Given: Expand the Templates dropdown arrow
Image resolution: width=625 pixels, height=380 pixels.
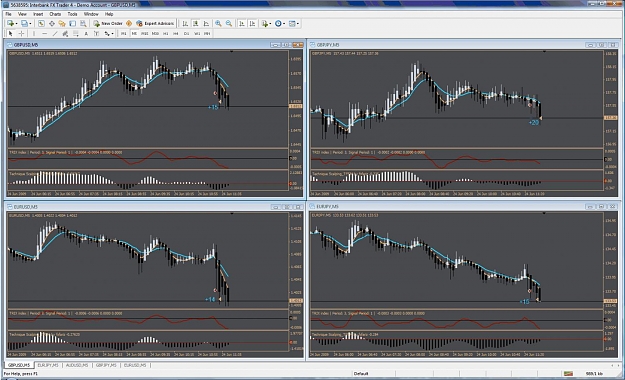Looking at the screenshot, I should [x=298, y=24].
